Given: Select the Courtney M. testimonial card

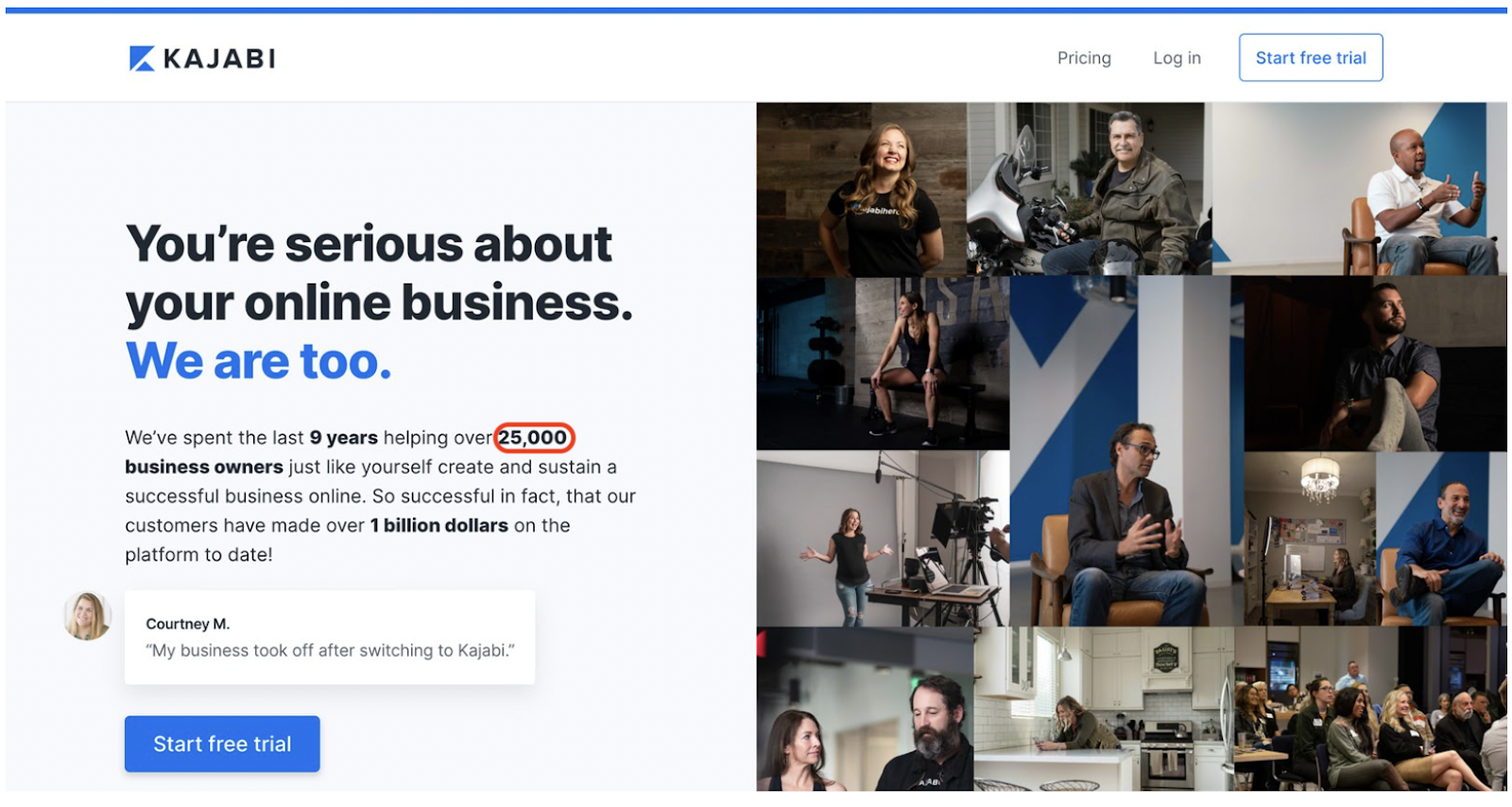Looking at the screenshot, I should pos(330,638).
